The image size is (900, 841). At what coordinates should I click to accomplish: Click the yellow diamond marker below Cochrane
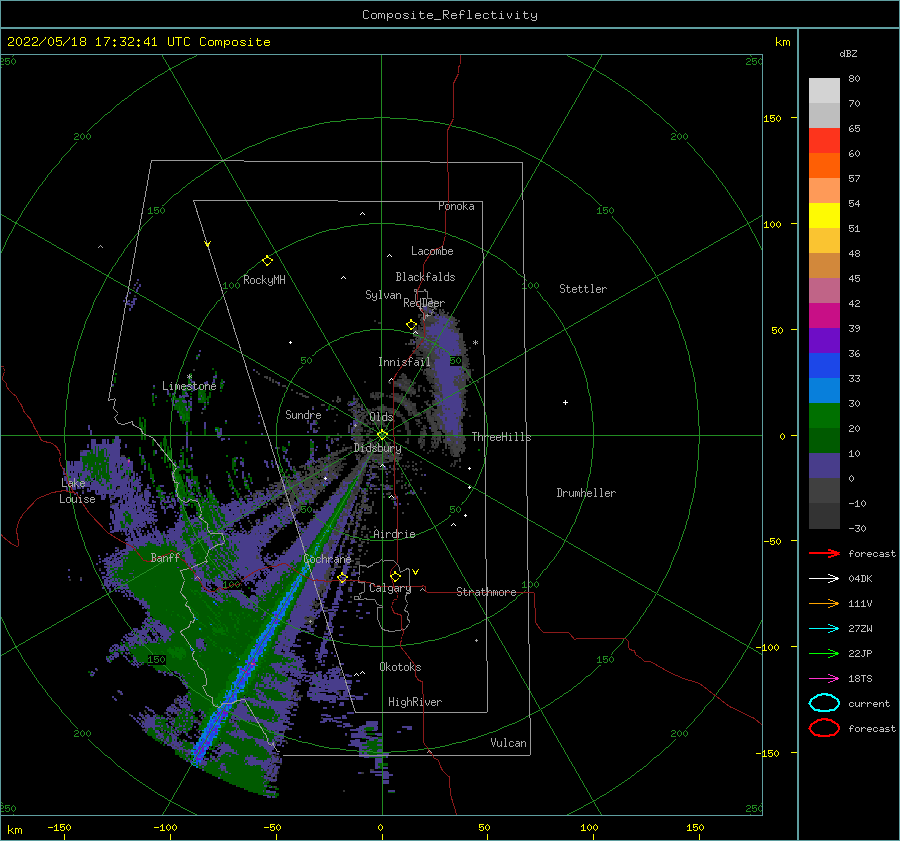click(x=343, y=578)
